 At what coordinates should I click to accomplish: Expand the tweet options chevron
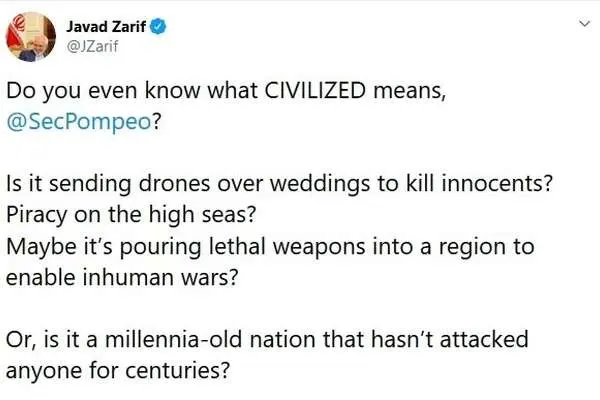[584, 24]
